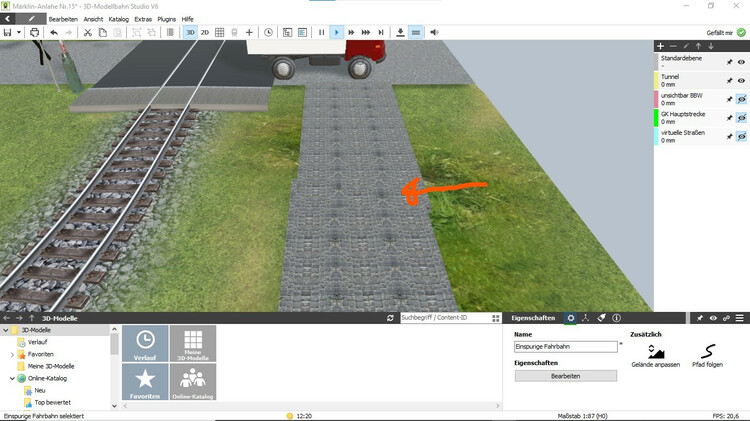The width and height of the screenshot is (750, 421).
Task: Click Gelände anpassen terrain icon
Action: pos(655,352)
